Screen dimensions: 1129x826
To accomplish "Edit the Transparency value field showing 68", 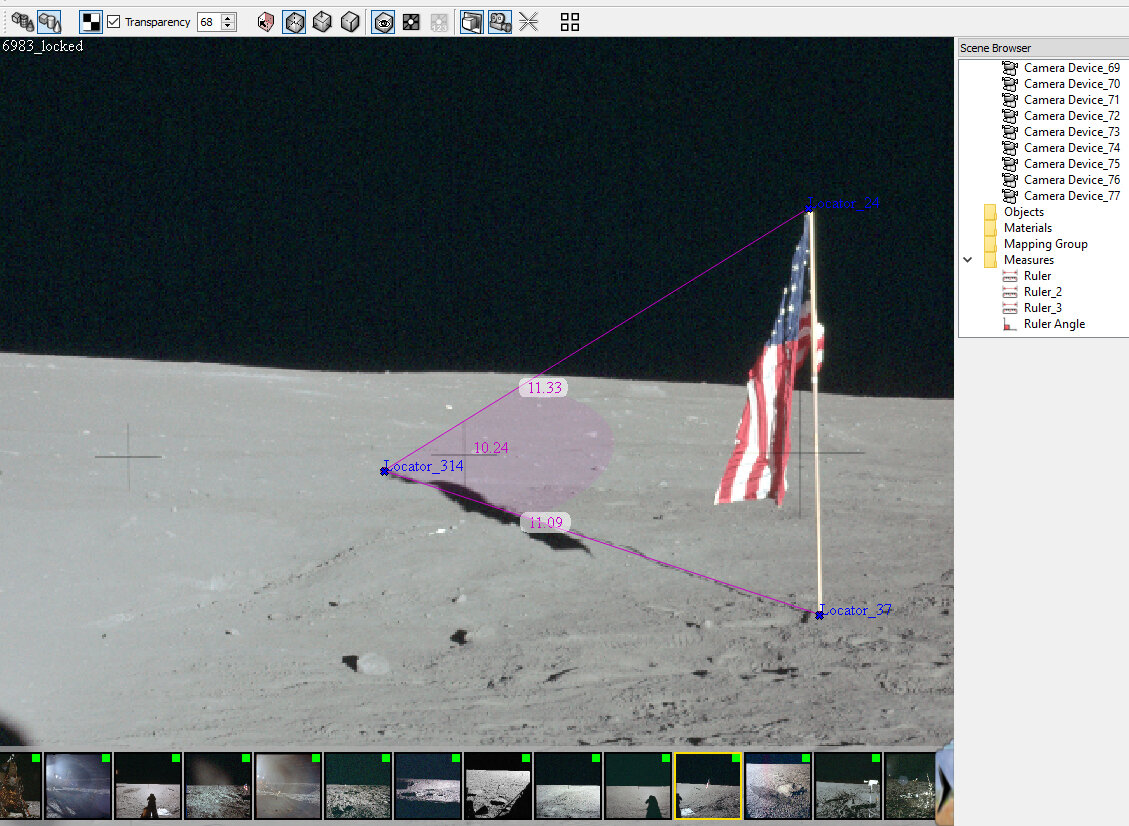I will pos(209,22).
